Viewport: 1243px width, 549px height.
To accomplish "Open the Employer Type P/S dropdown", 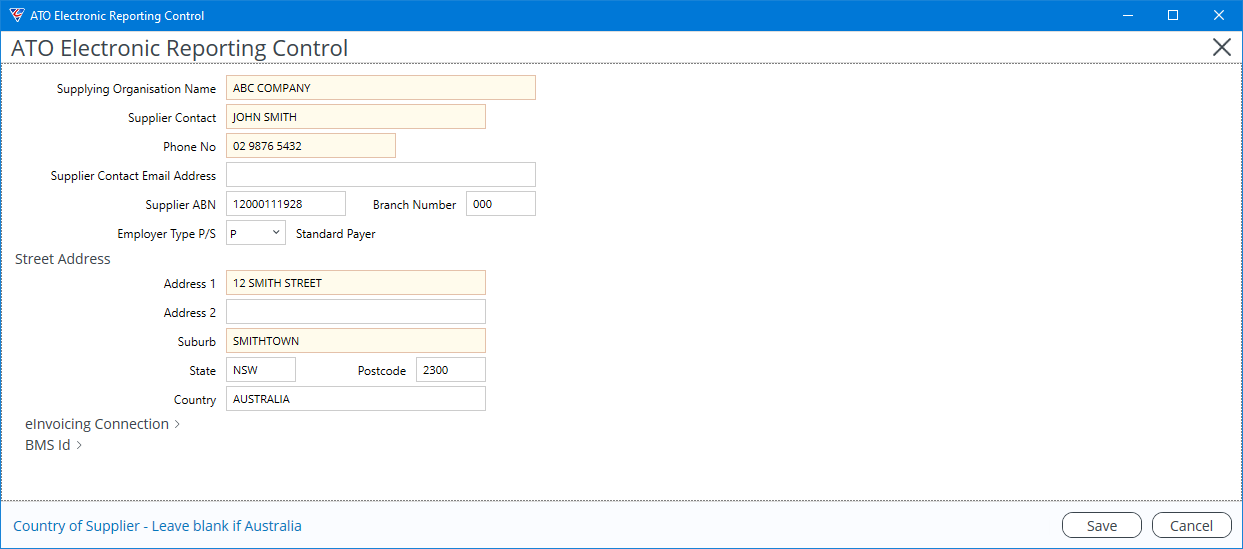I will 256,233.
